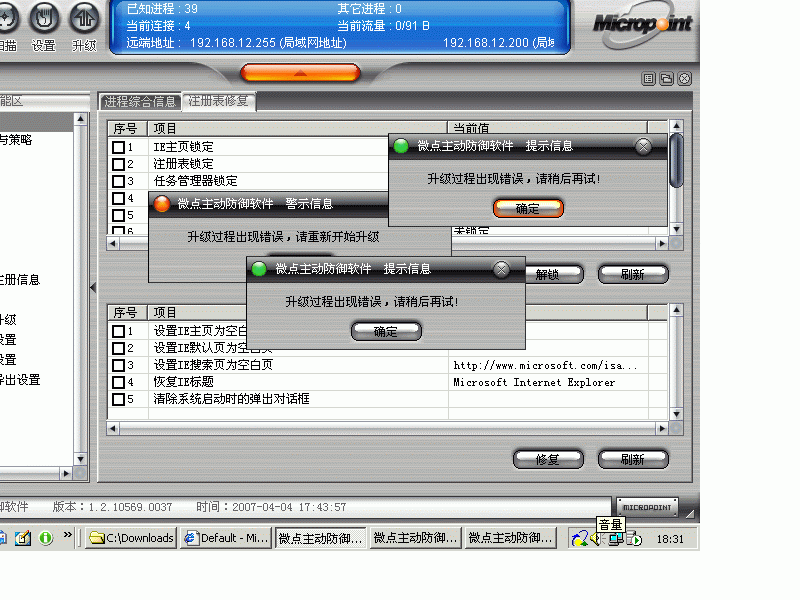Click the upper table's scroll-right arrow

[x=662, y=244]
